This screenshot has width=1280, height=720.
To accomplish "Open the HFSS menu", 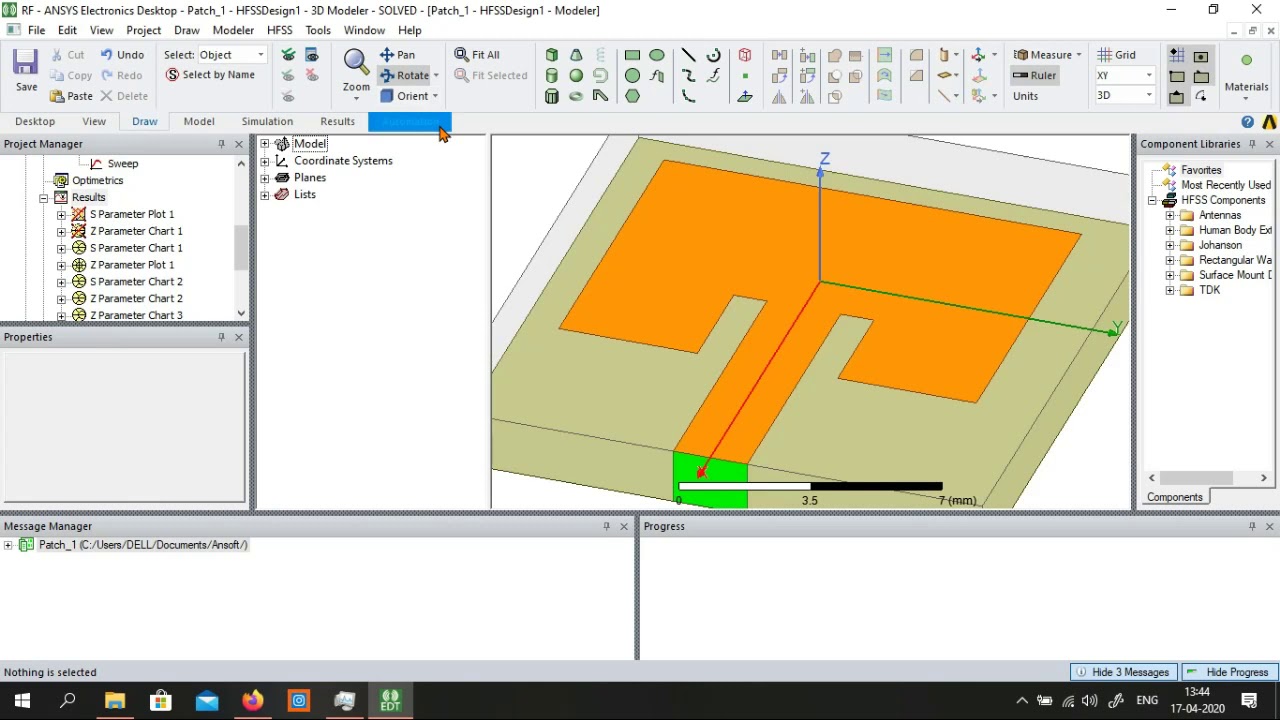I will (279, 30).
